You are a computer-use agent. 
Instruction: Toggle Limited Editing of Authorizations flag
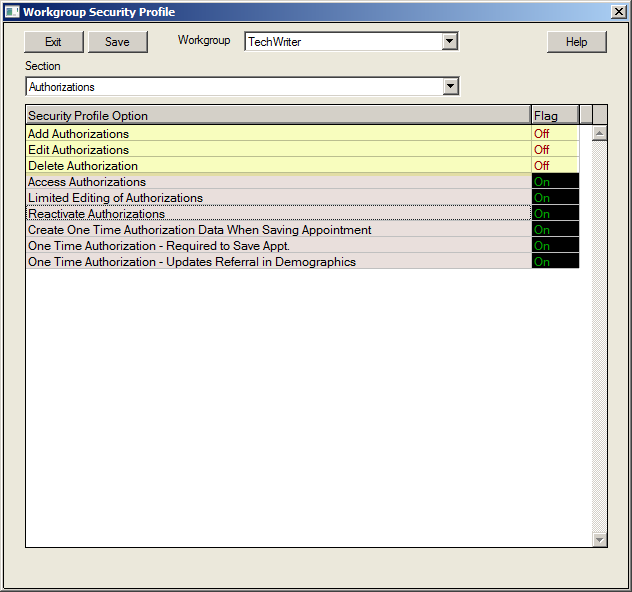click(x=554, y=198)
